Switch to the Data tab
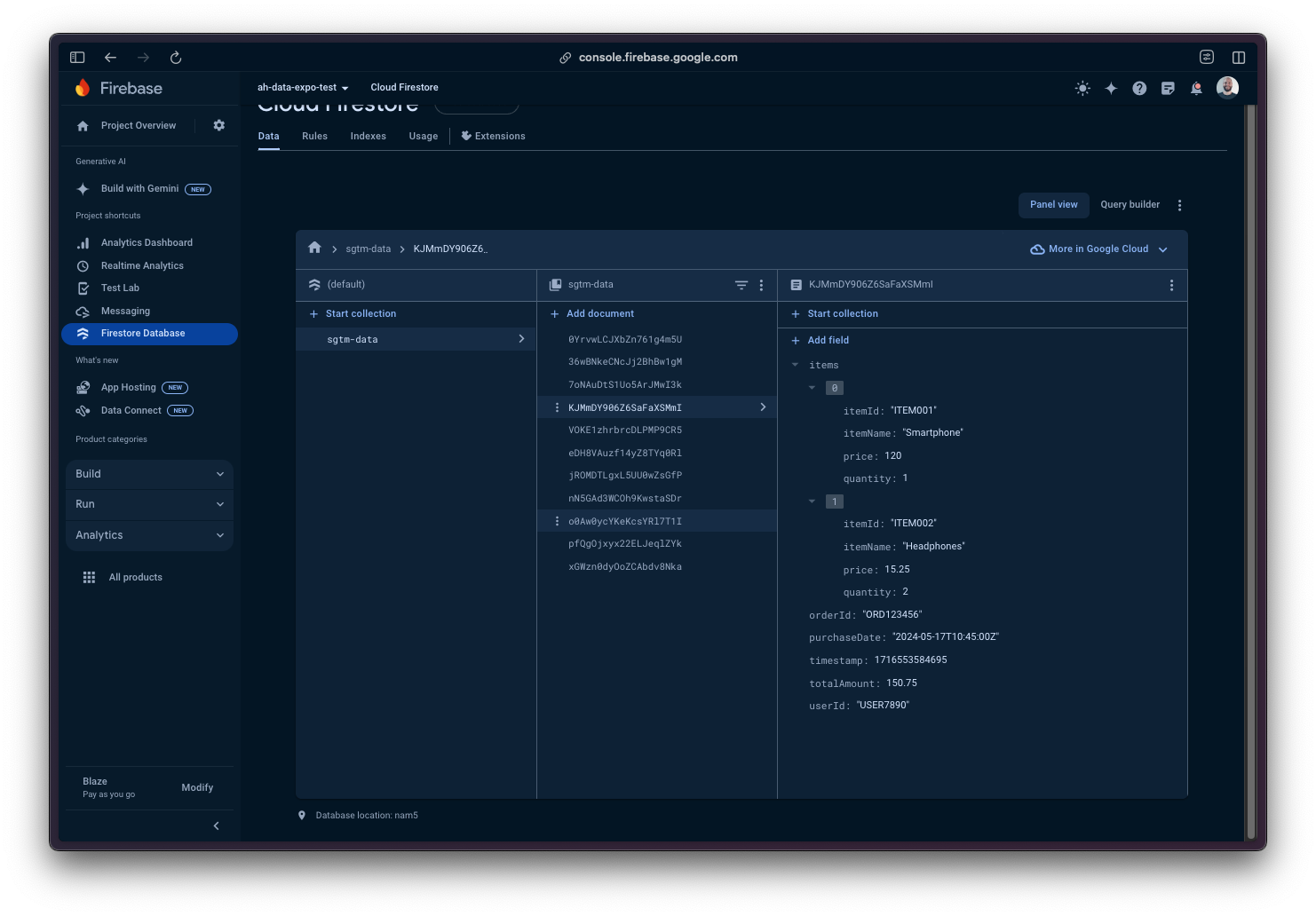1316x916 pixels. [x=269, y=136]
